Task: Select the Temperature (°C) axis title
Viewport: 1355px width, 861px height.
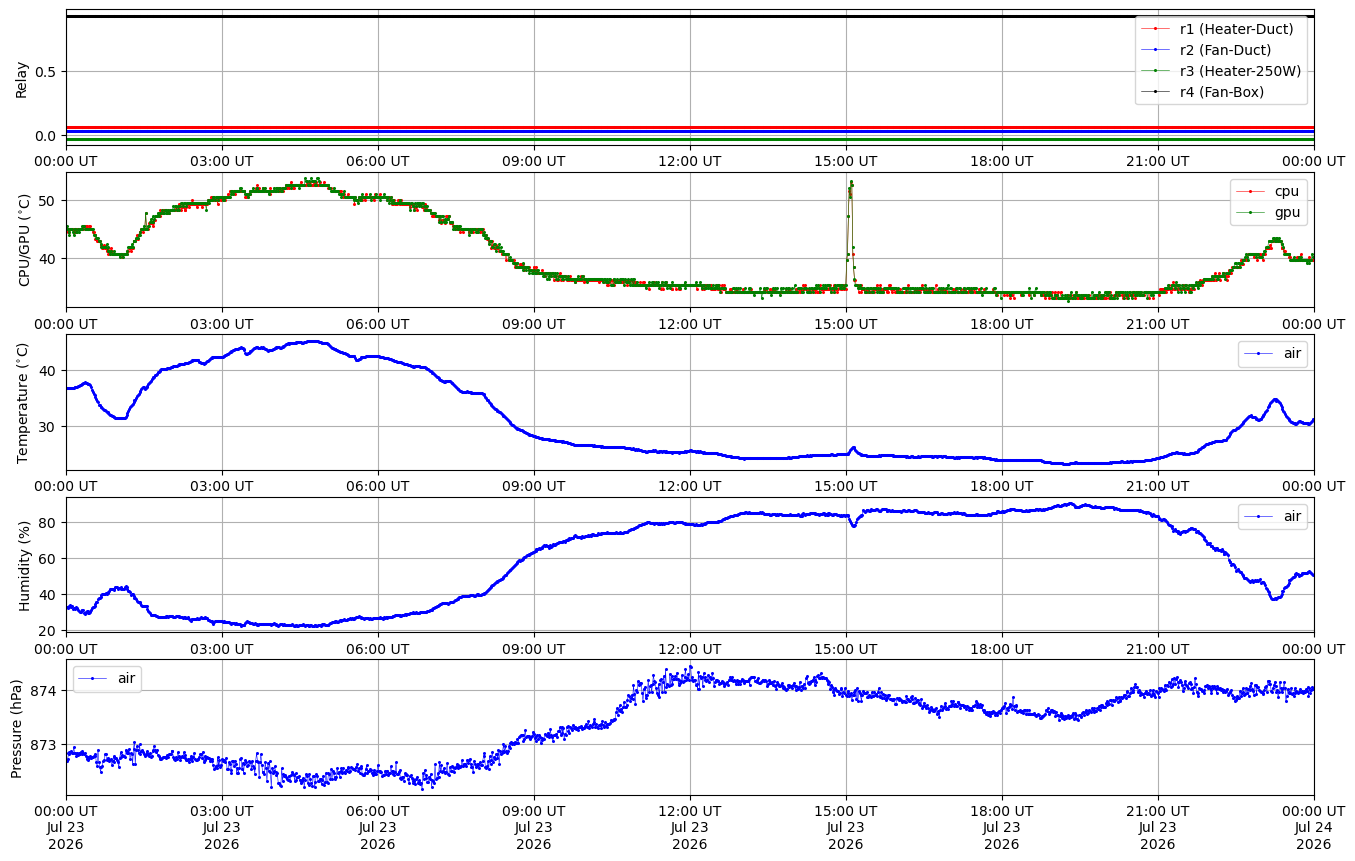Action: (24, 402)
